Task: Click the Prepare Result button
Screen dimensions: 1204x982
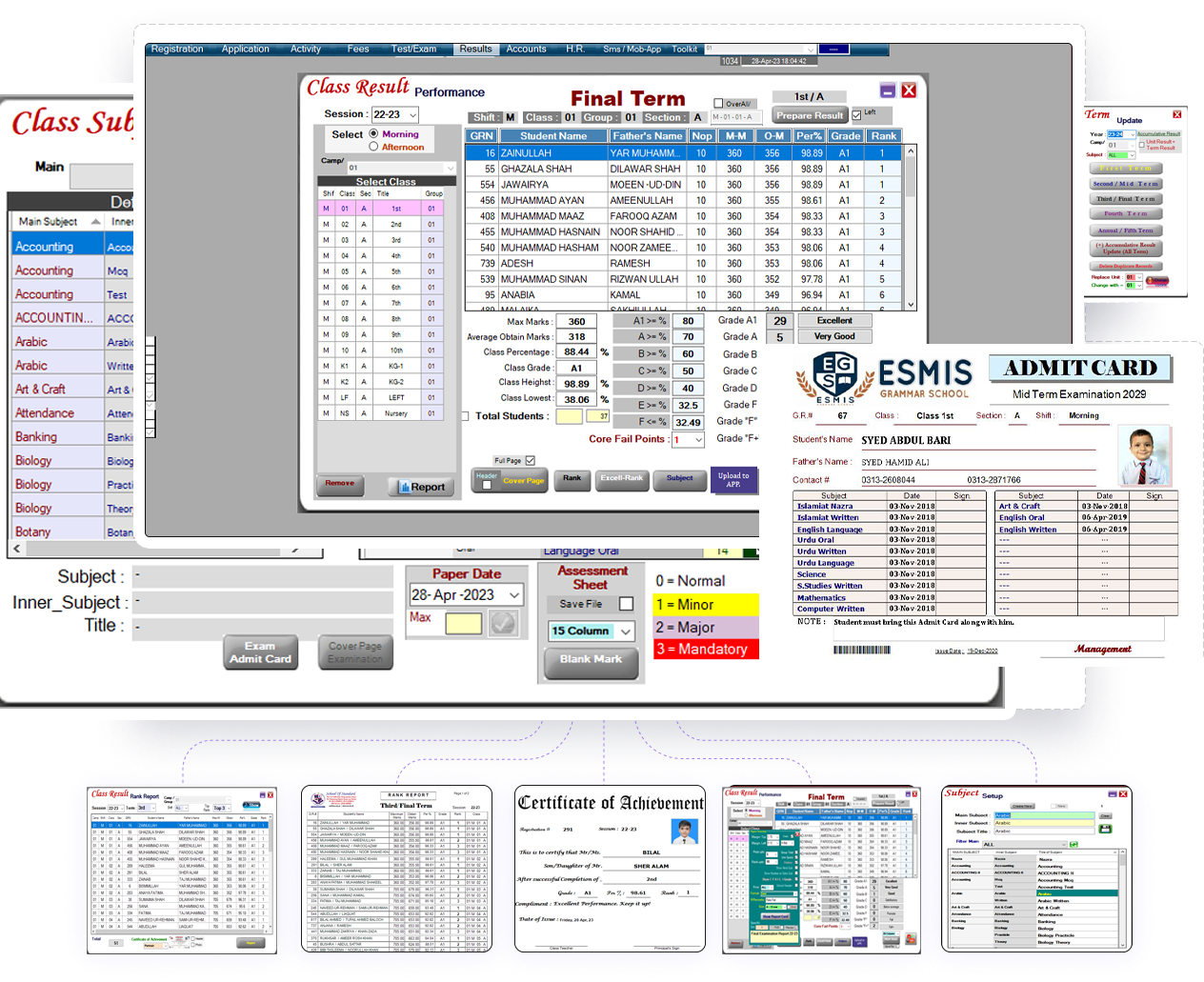Action: coord(810,113)
